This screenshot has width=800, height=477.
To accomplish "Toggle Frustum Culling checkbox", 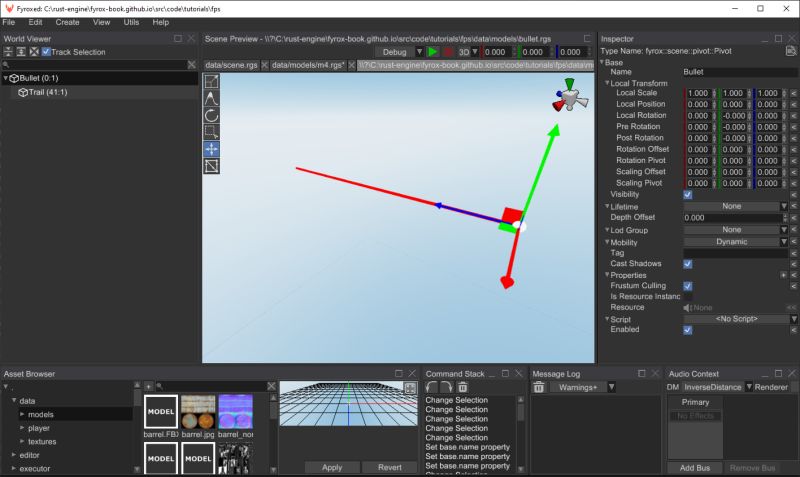I will pyautogui.click(x=688, y=286).
